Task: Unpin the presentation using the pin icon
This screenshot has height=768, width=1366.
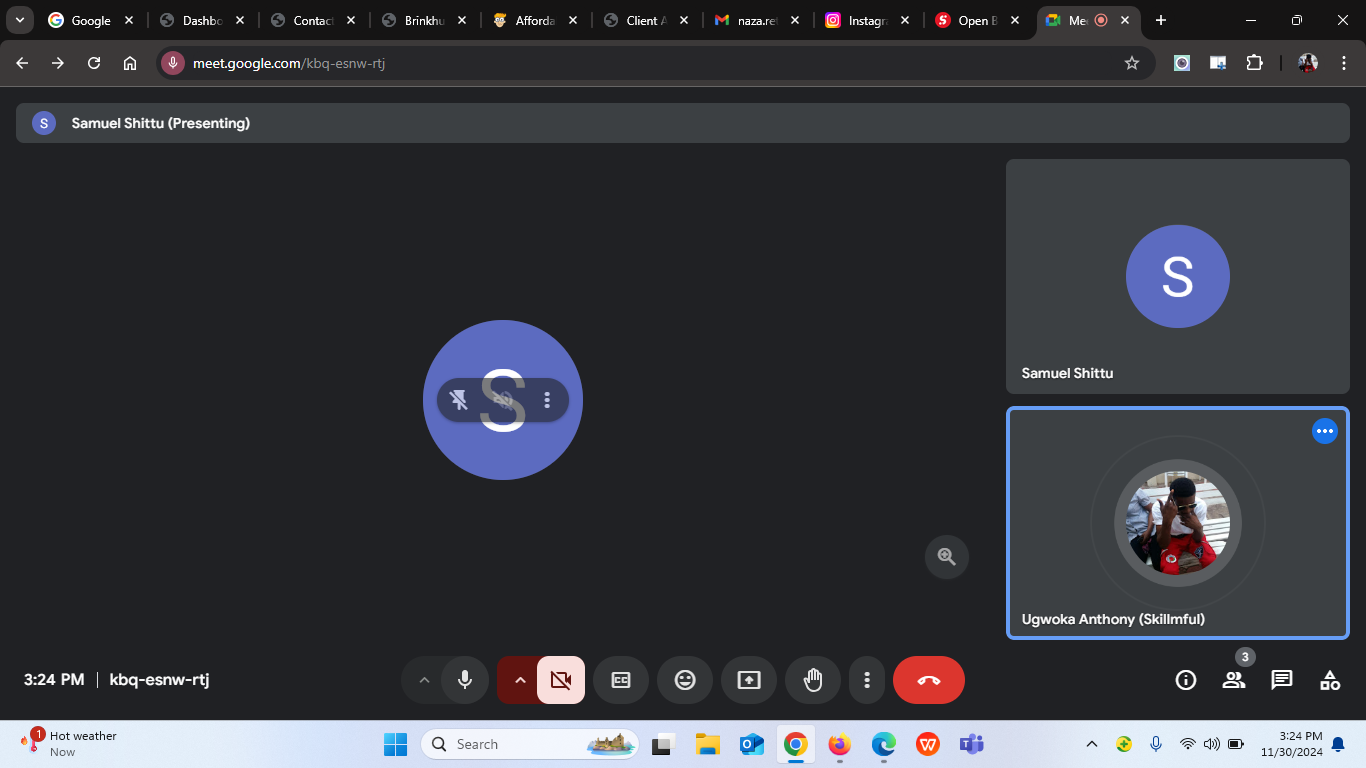Action: click(459, 400)
